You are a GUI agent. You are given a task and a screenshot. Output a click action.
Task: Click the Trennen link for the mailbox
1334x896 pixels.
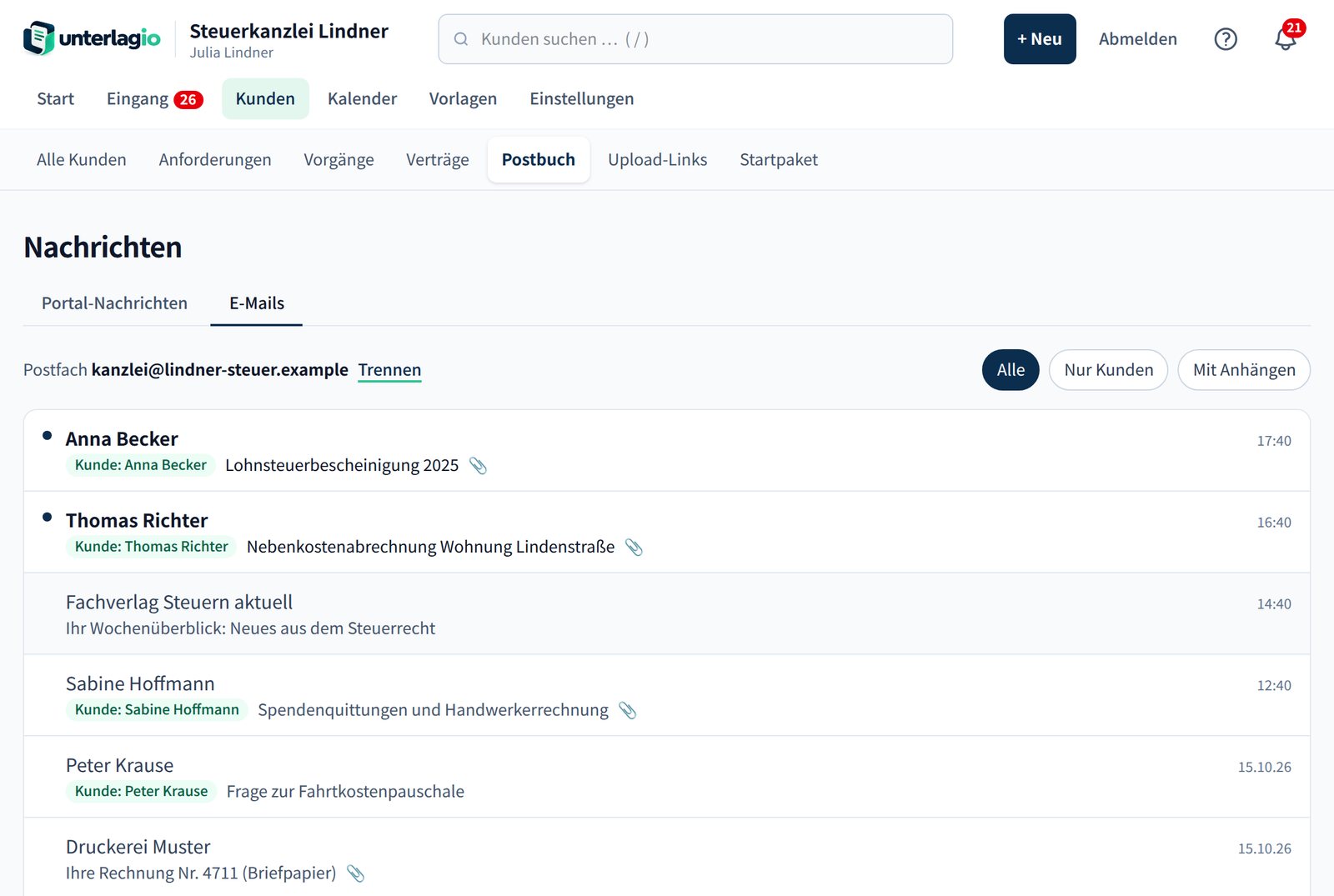click(389, 370)
